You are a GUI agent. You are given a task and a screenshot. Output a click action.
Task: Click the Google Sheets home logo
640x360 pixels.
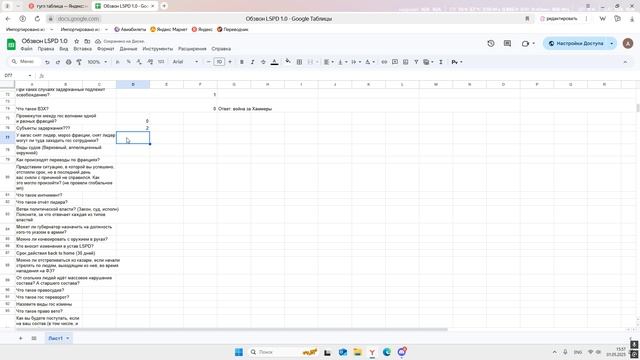(11, 44)
